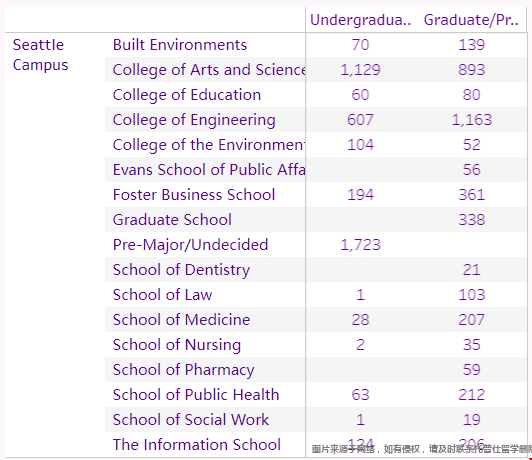Select the Undergraduate column header

click(360, 20)
